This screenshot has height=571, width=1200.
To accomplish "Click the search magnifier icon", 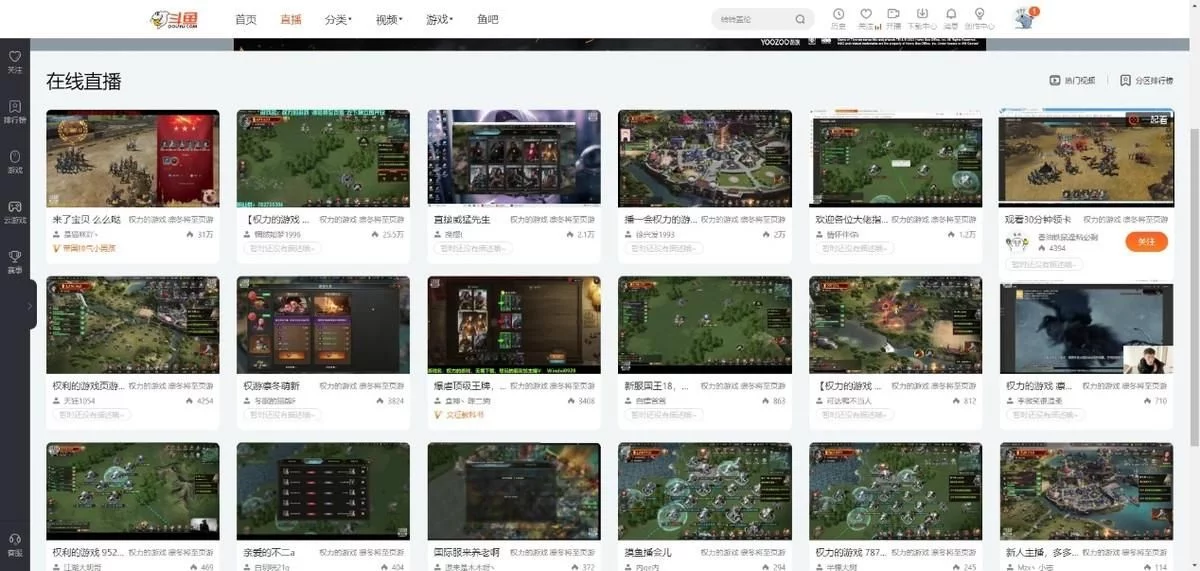I will (x=801, y=19).
